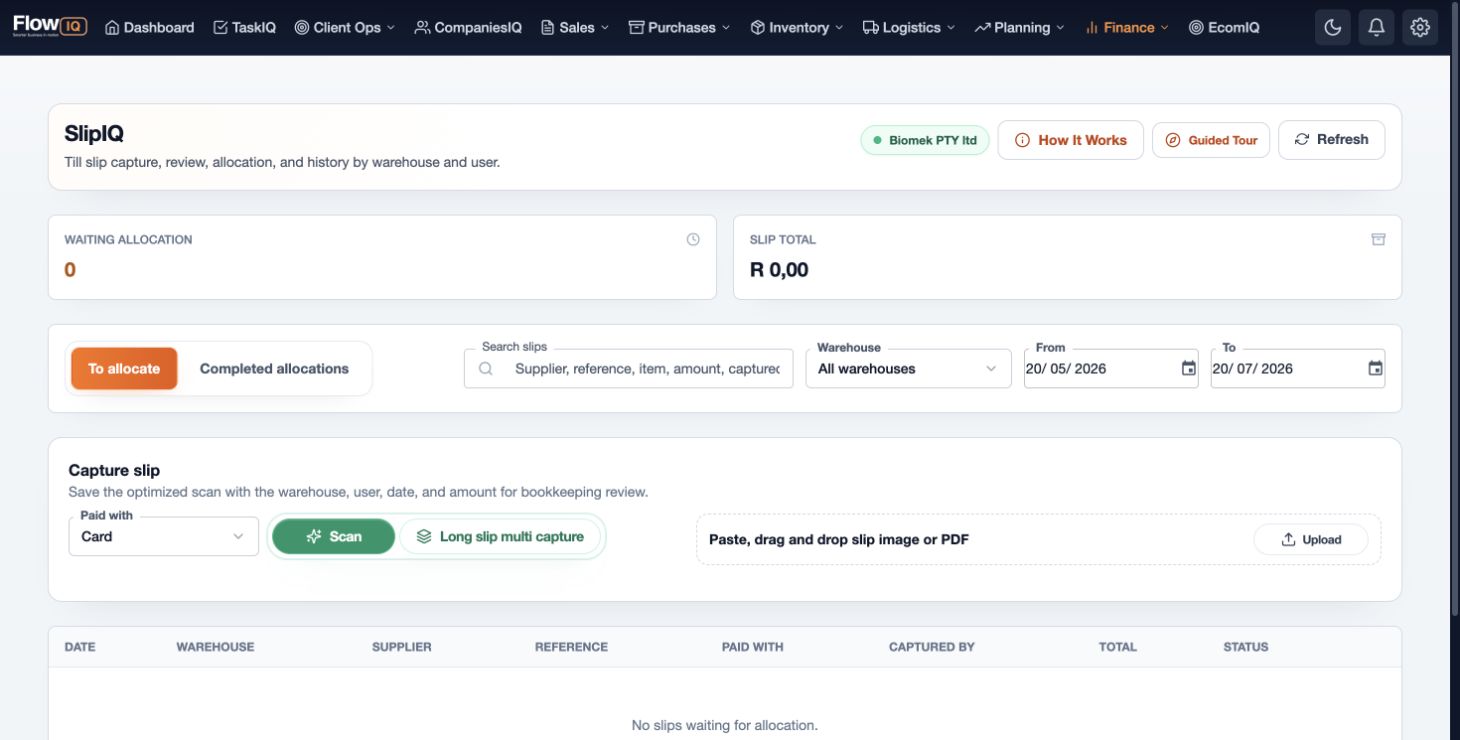Expand the Purchases menu
This screenshot has width=1460, height=740.
coord(679,28)
